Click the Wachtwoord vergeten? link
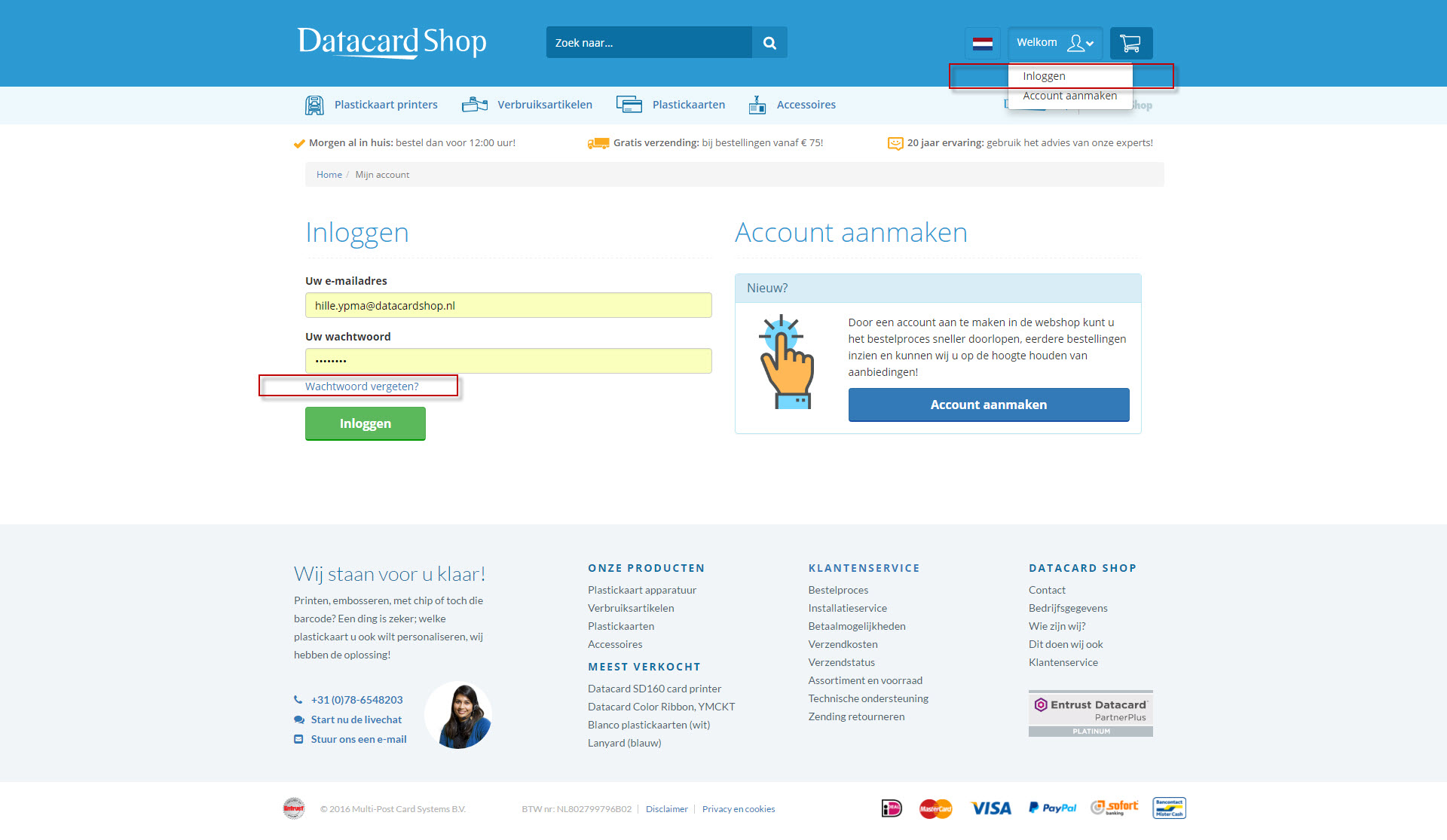 [x=362, y=386]
